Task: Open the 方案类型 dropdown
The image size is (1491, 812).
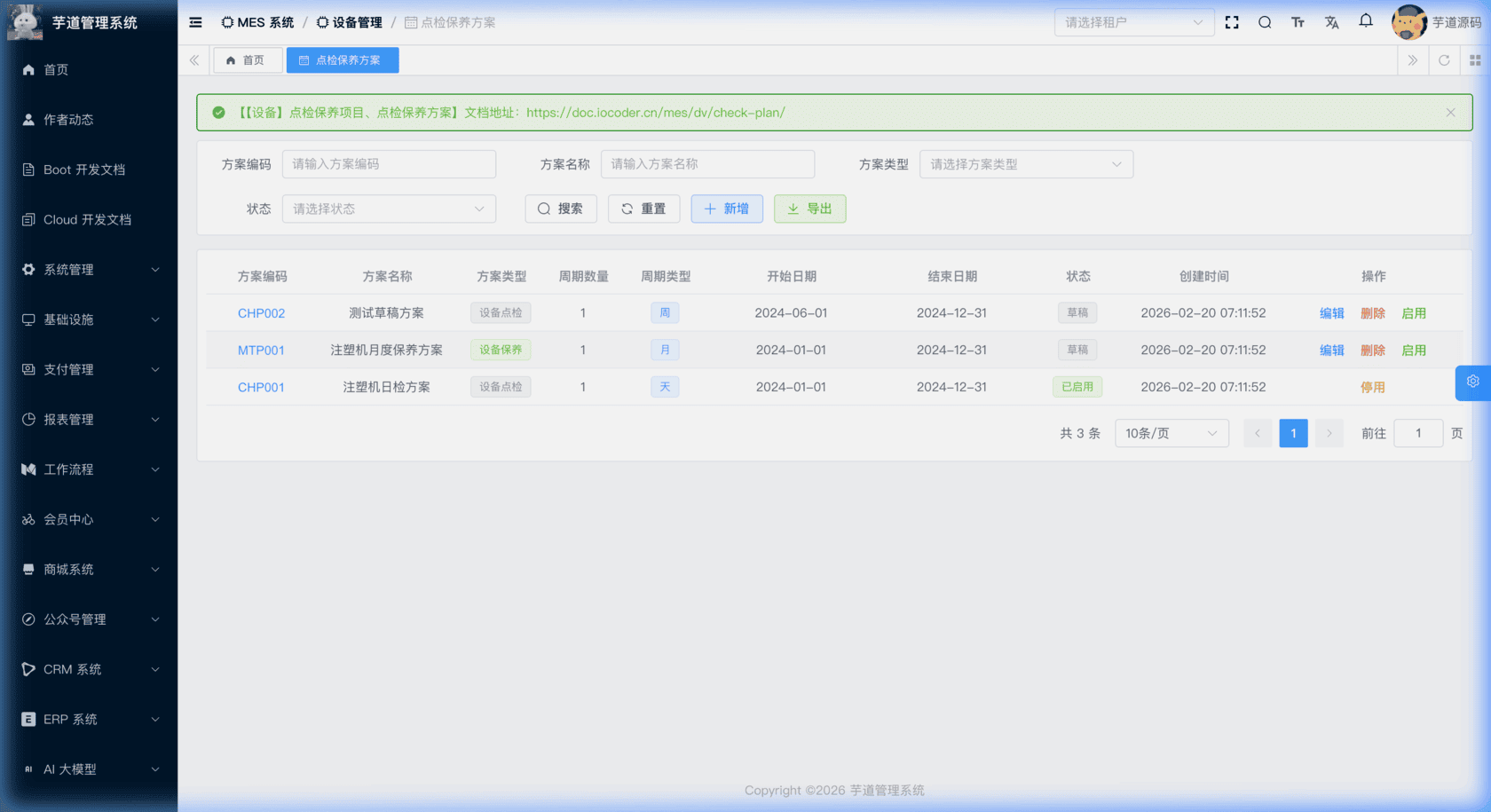Action: point(1026,164)
